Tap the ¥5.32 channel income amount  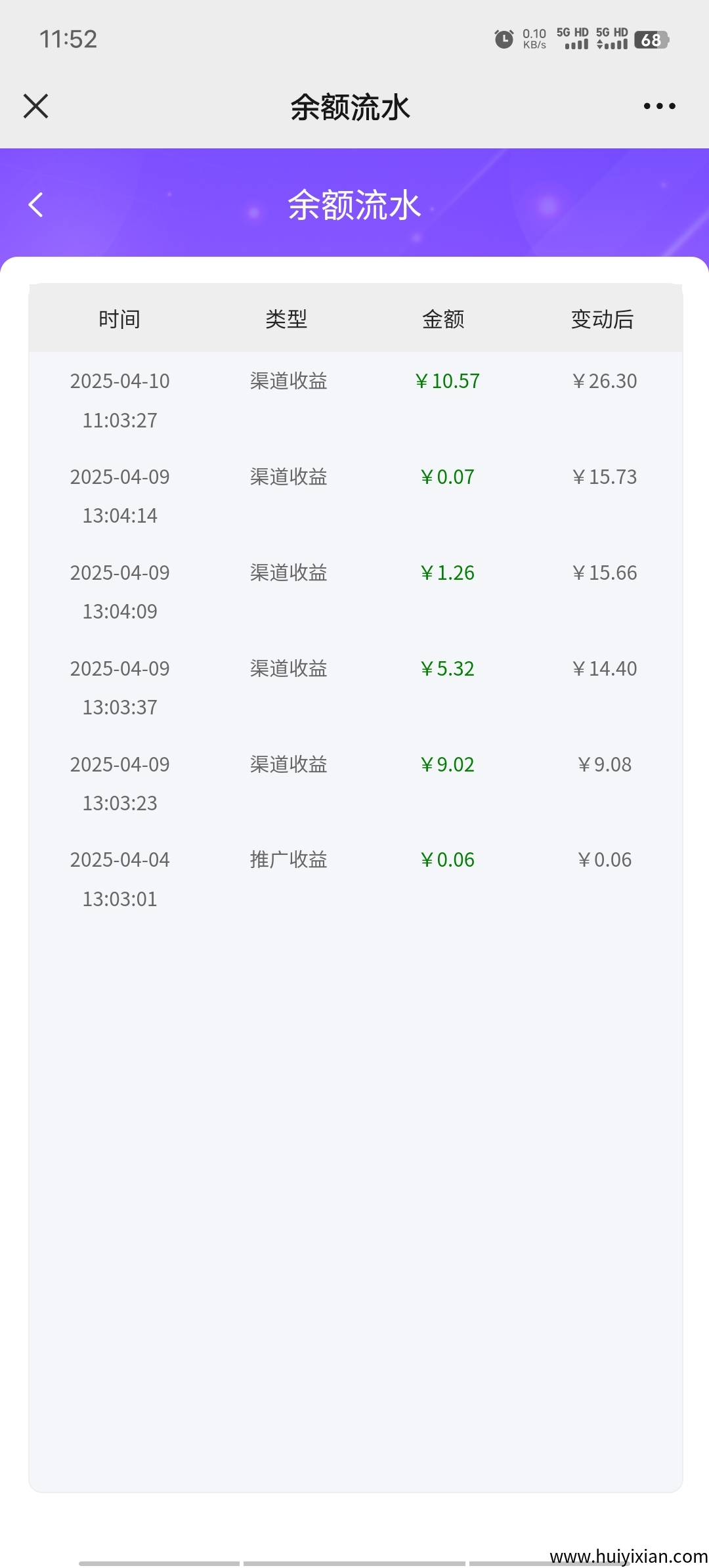(447, 669)
